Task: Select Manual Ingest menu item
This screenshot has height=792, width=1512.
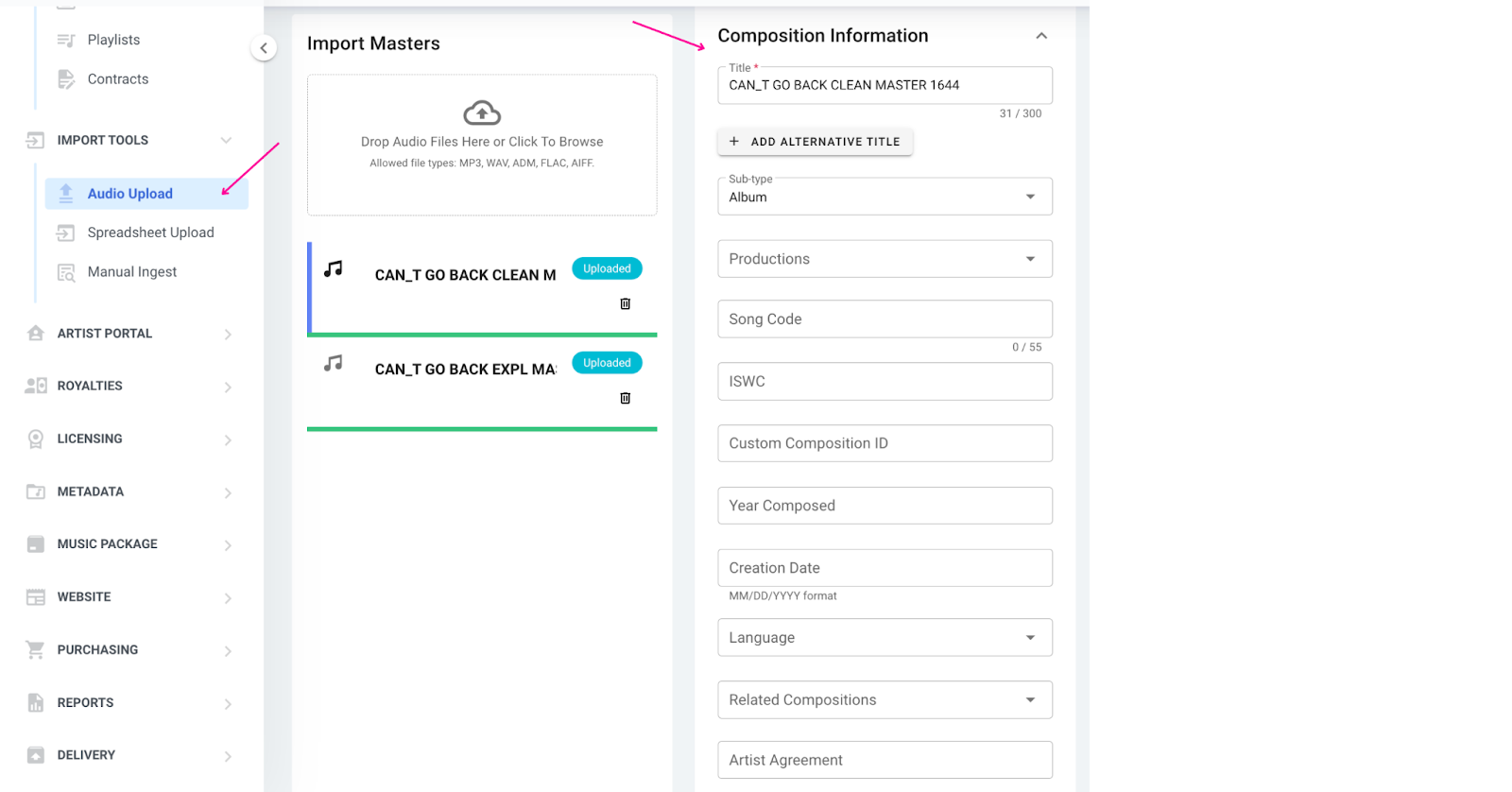Action: [132, 272]
